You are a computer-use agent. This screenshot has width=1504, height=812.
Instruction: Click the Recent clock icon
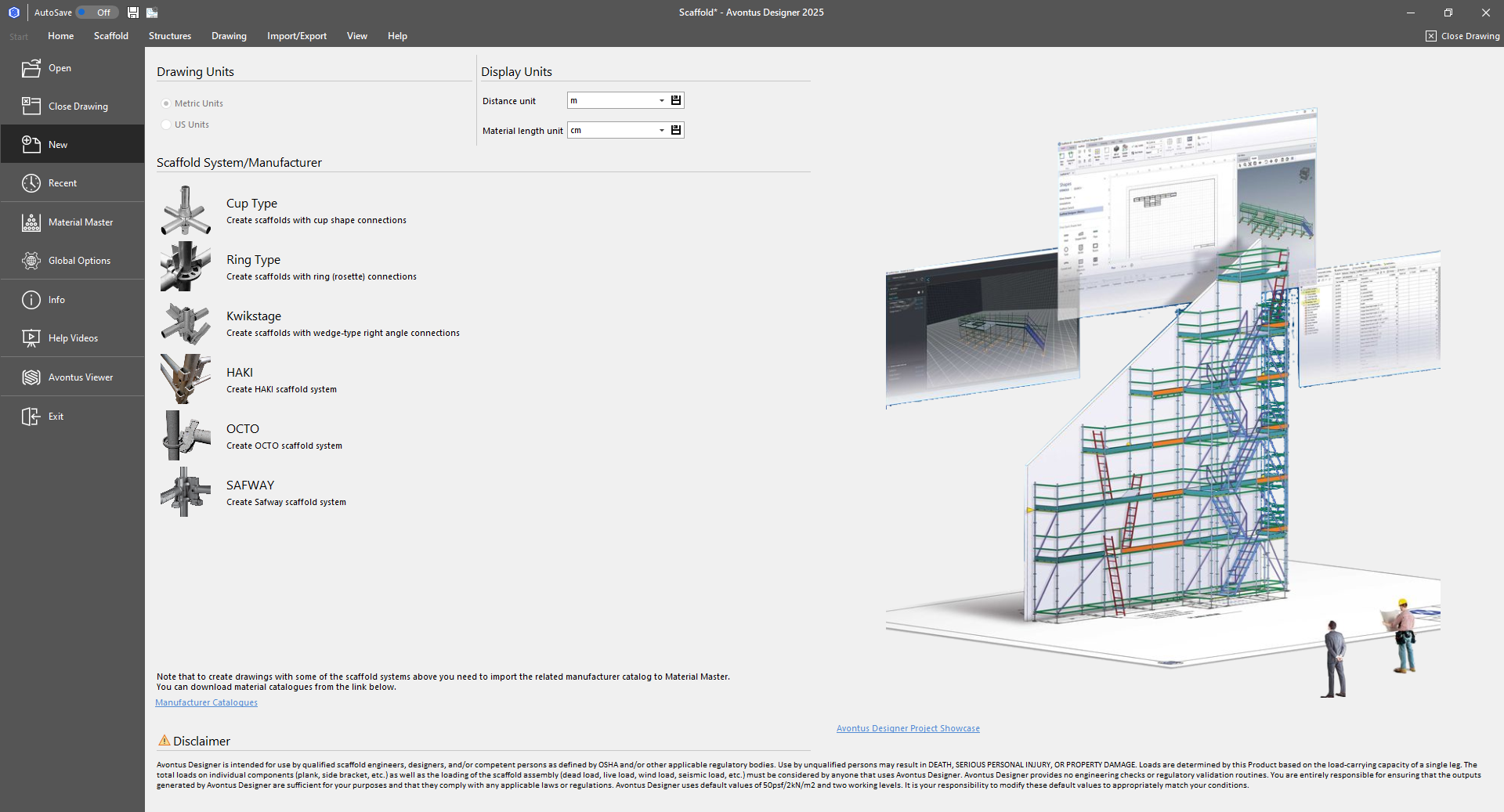[x=31, y=183]
